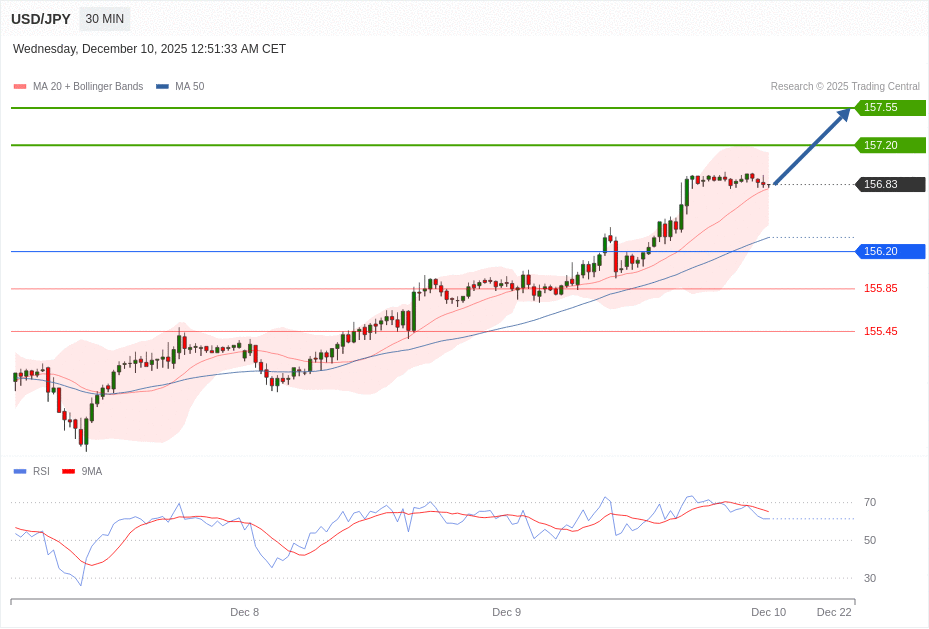Viewport: 929px width, 629px height.
Task: Click the black 156.83 current price tag
Action: 888,184
